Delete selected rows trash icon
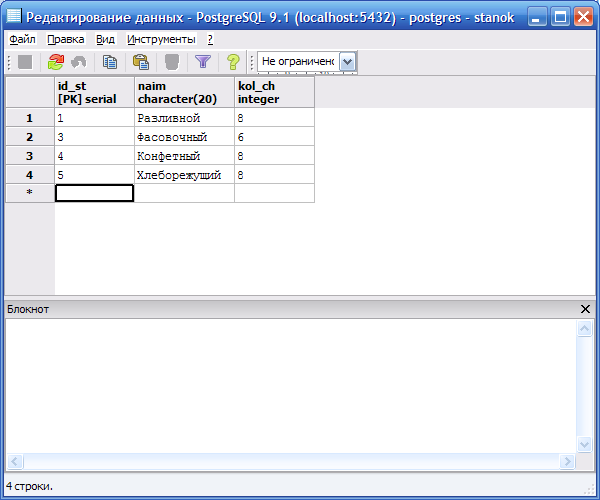The width and height of the screenshot is (600, 500). point(172,62)
